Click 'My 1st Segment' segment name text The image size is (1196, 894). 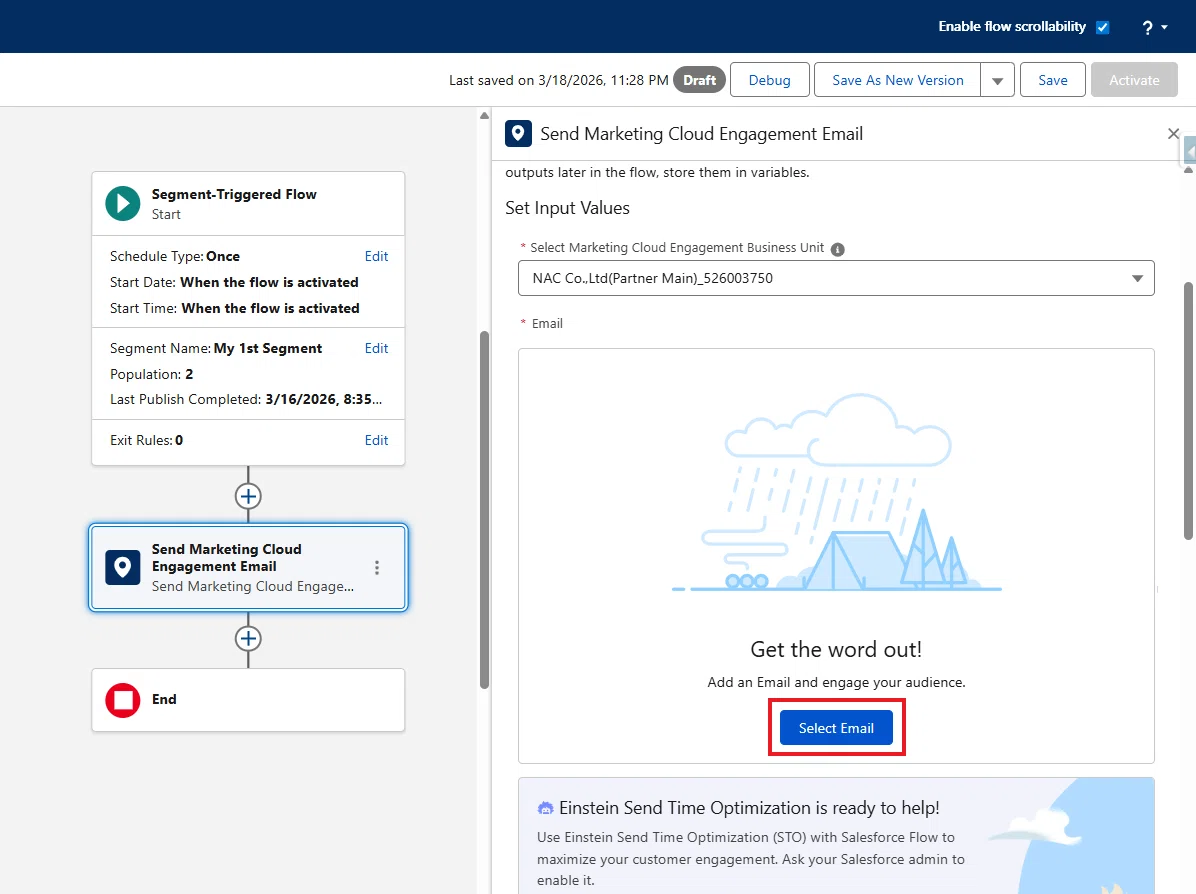tap(268, 348)
